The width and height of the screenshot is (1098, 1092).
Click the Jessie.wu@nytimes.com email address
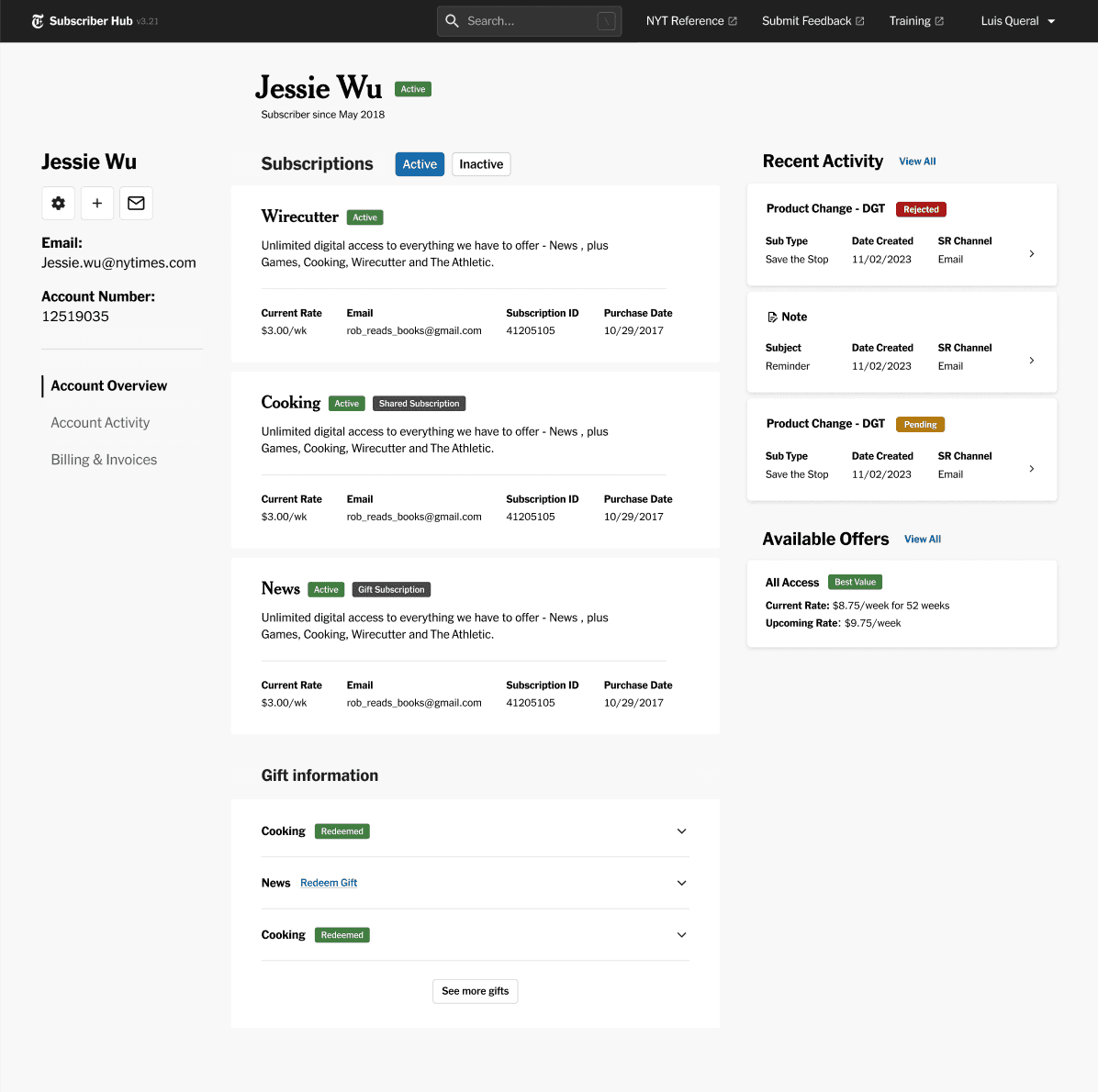click(x=118, y=263)
